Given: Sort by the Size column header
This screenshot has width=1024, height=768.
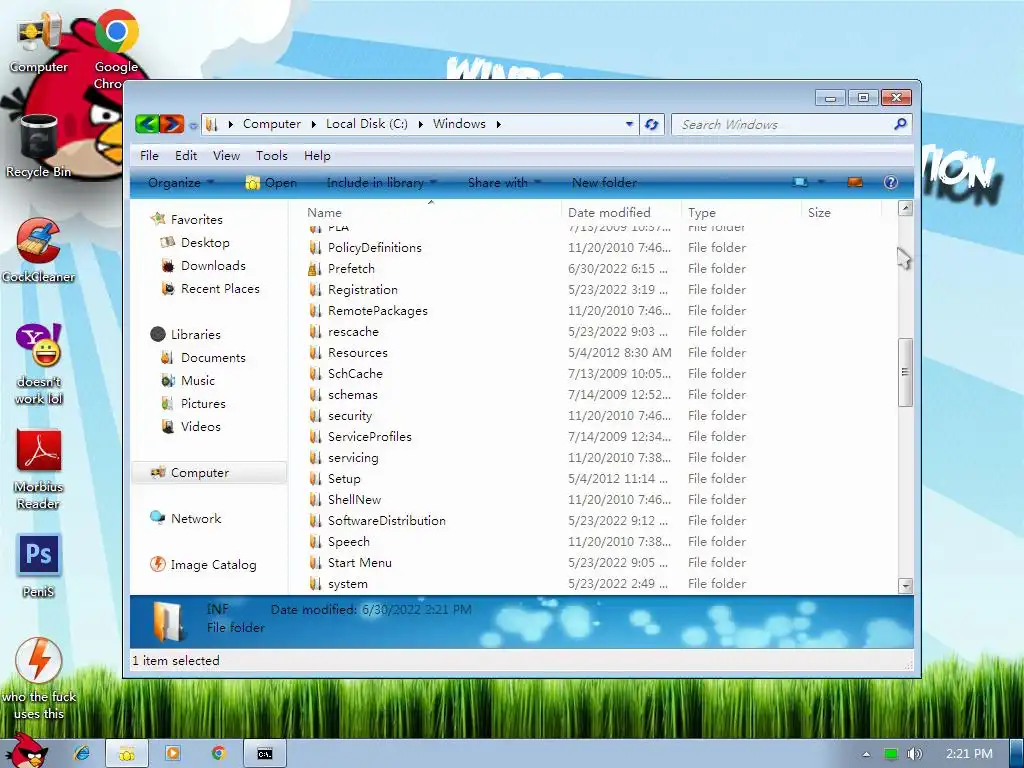Looking at the screenshot, I should [x=841, y=212].
